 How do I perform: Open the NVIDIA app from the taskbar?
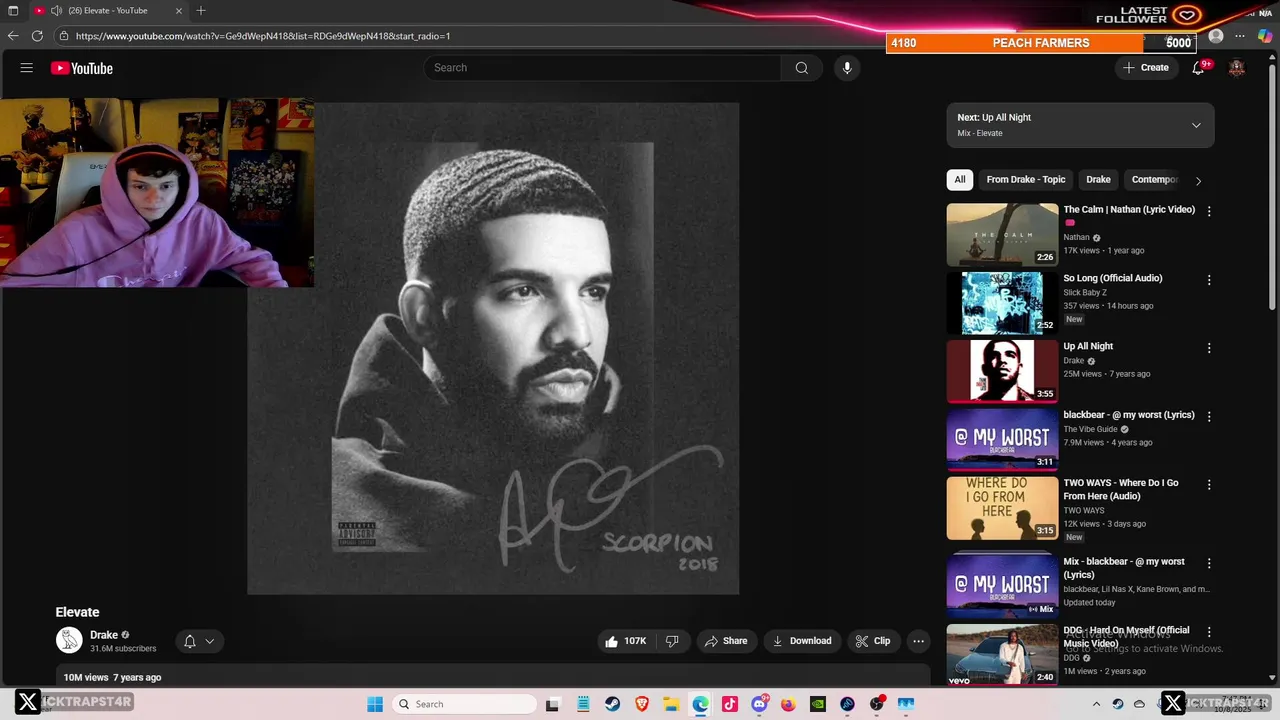tap(818, 704)
